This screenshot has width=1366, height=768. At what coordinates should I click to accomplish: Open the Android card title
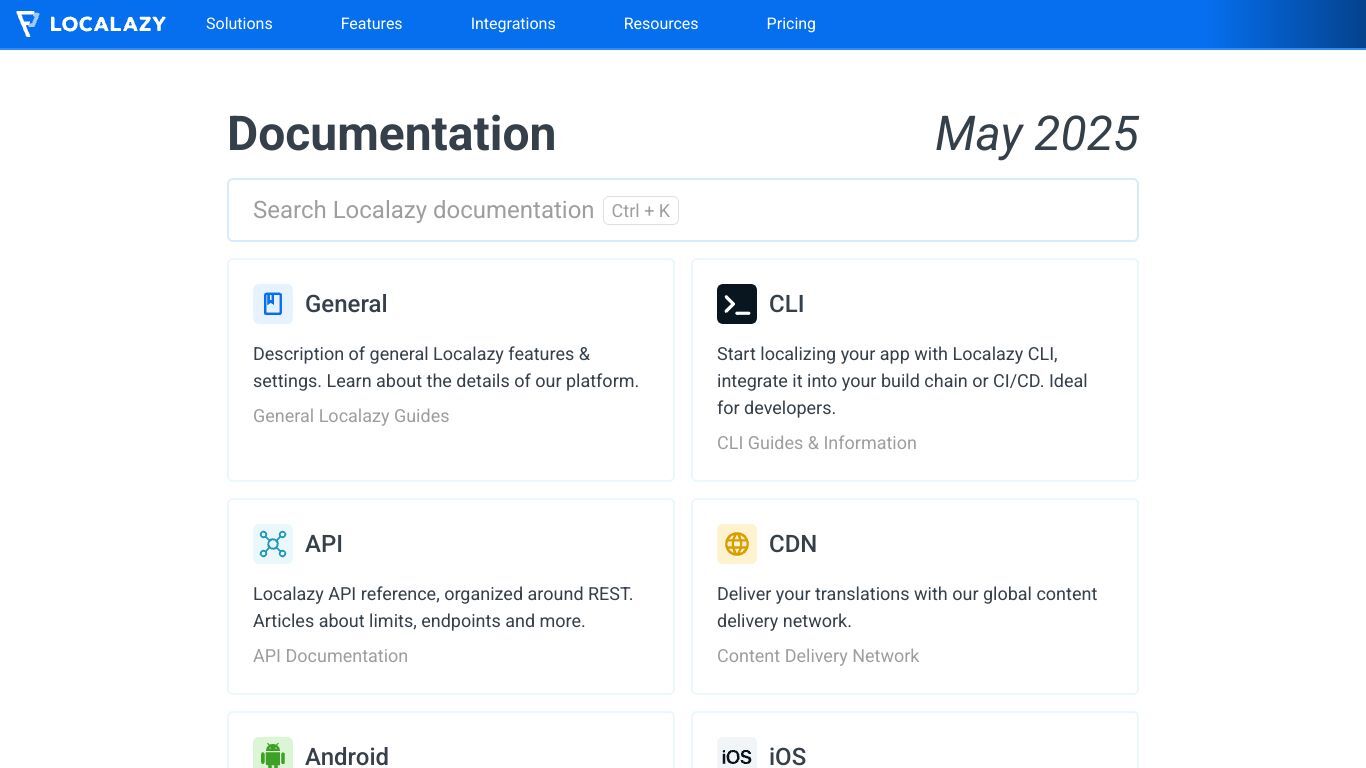347,756
